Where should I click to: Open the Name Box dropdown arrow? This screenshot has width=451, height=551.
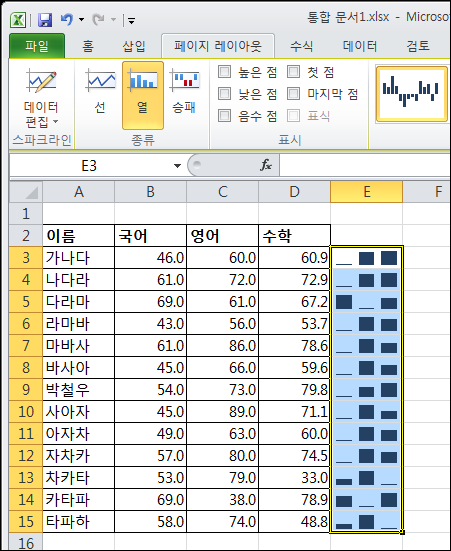[x=177, y=166]
